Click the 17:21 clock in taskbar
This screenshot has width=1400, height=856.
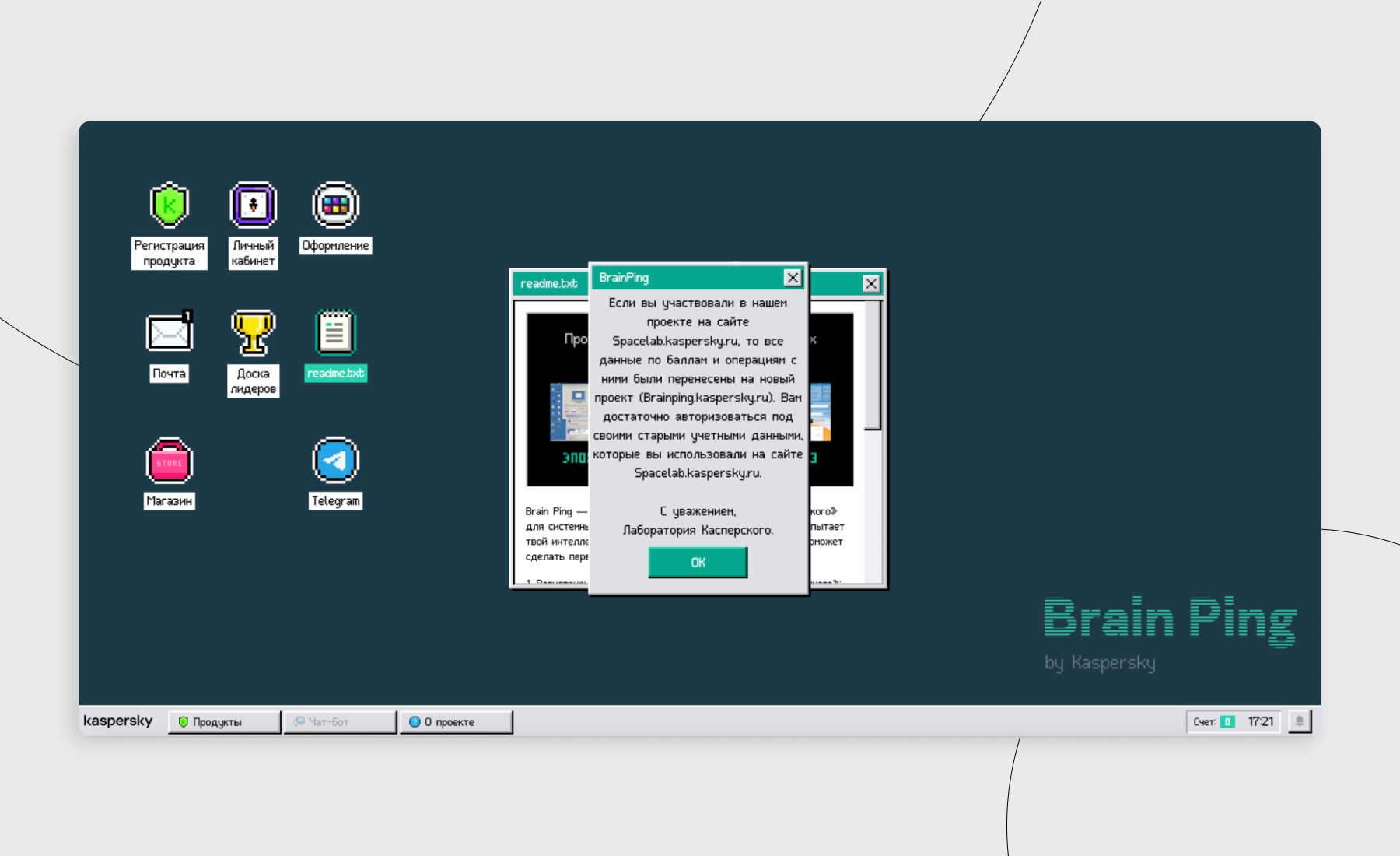tap(1261, 721)
